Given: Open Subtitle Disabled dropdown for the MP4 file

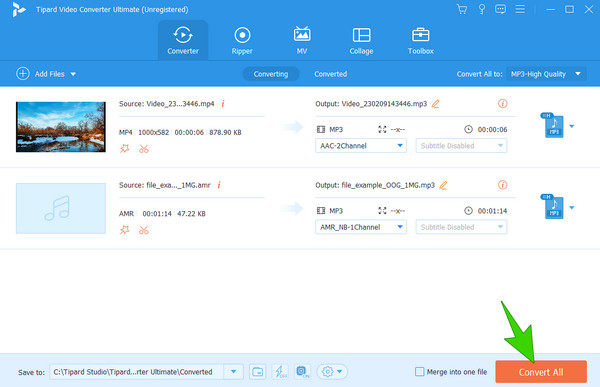Looking at the screenshot, I should tap(461, 145).
